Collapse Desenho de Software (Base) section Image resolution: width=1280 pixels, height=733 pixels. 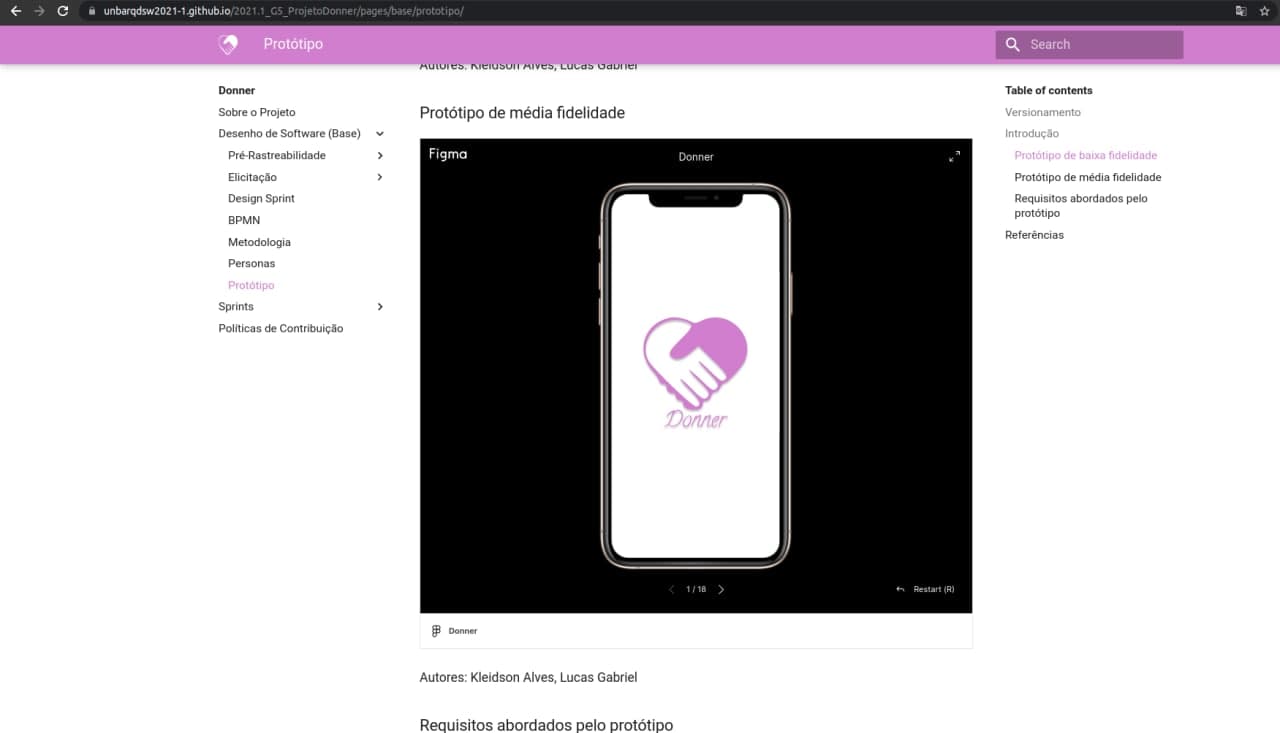[380, 134]
